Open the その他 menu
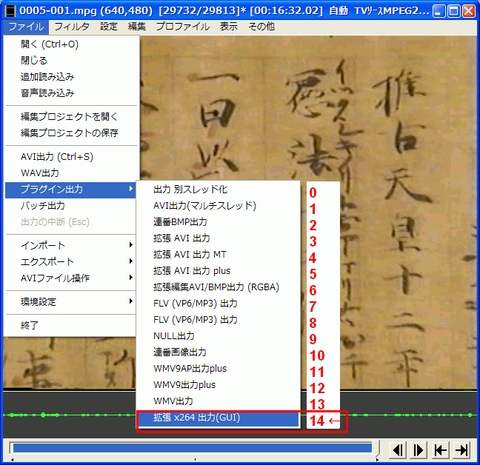This screenshot has height=465, width=480. click(x=261, y=27)
